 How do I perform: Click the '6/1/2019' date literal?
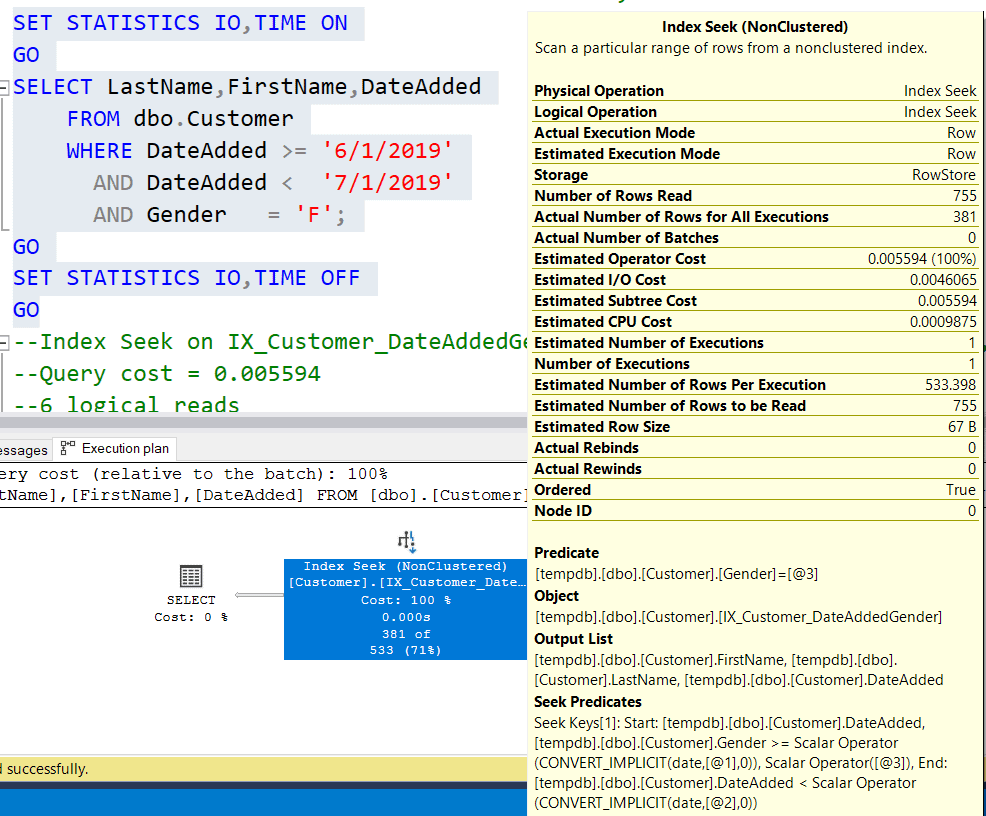tap(387, 151)
